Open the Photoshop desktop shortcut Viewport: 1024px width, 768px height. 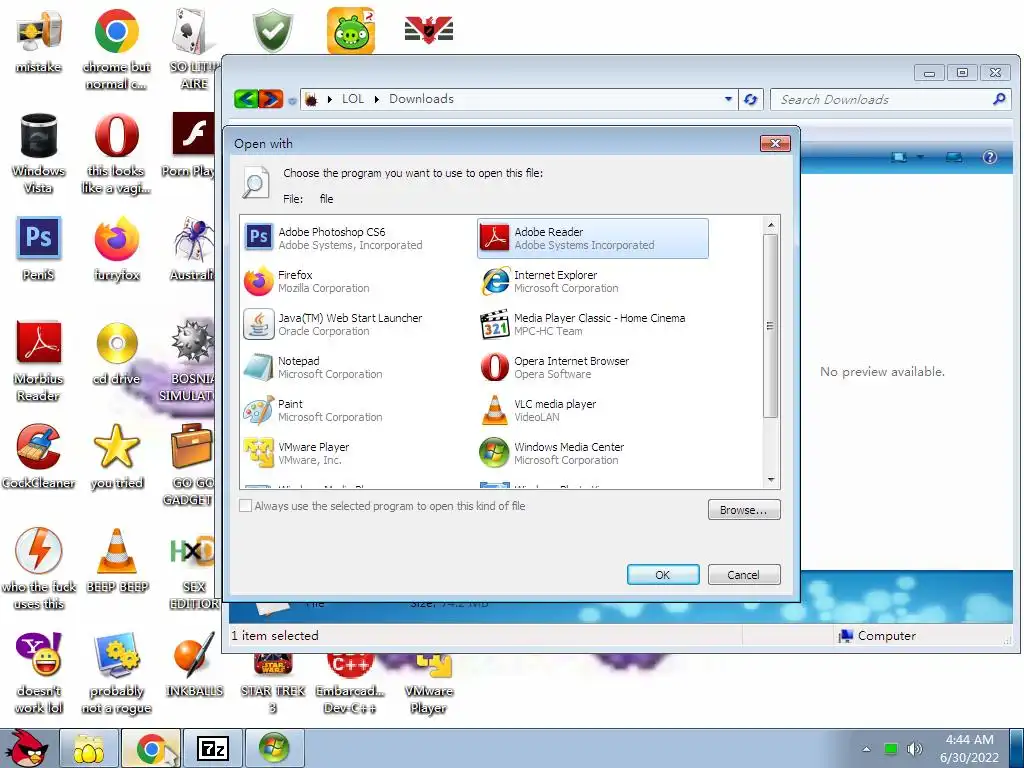(x=39, y=248)
